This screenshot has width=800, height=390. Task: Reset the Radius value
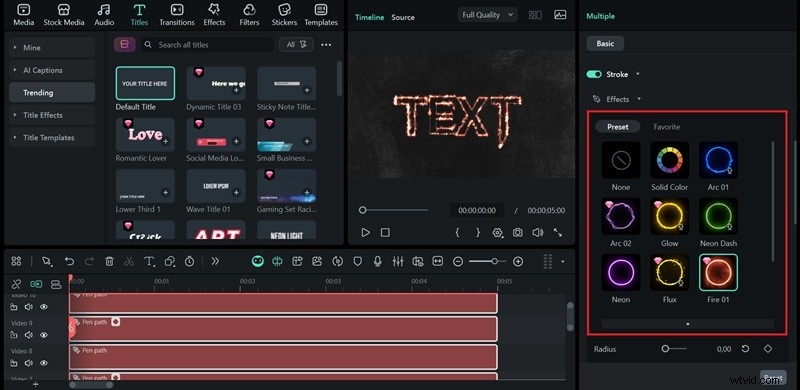pos(745,349)
